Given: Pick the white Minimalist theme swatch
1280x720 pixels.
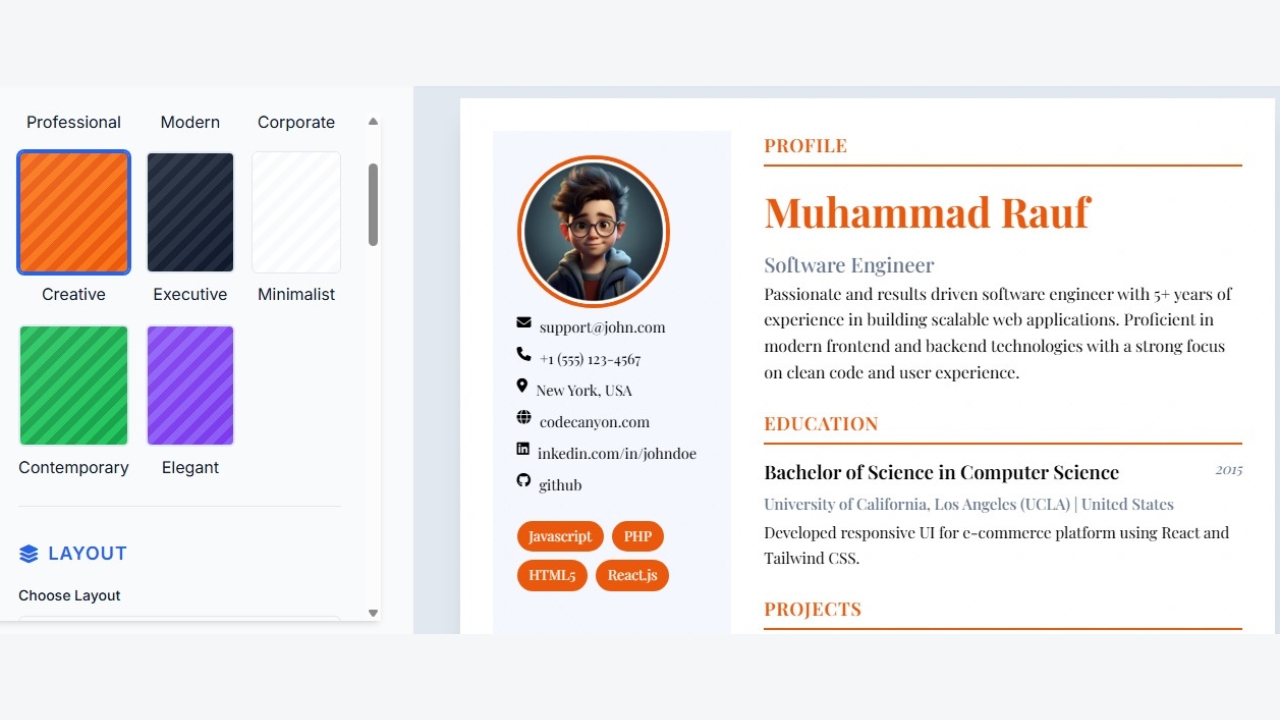Looking at the screenshot, I should 296,212.
